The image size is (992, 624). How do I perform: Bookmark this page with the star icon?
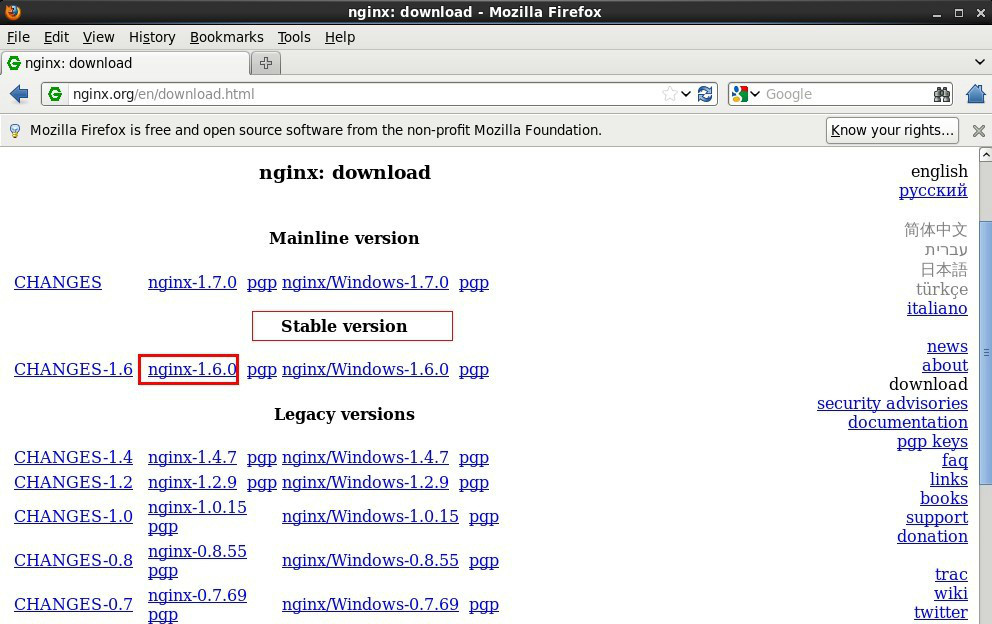click(669, 94)
